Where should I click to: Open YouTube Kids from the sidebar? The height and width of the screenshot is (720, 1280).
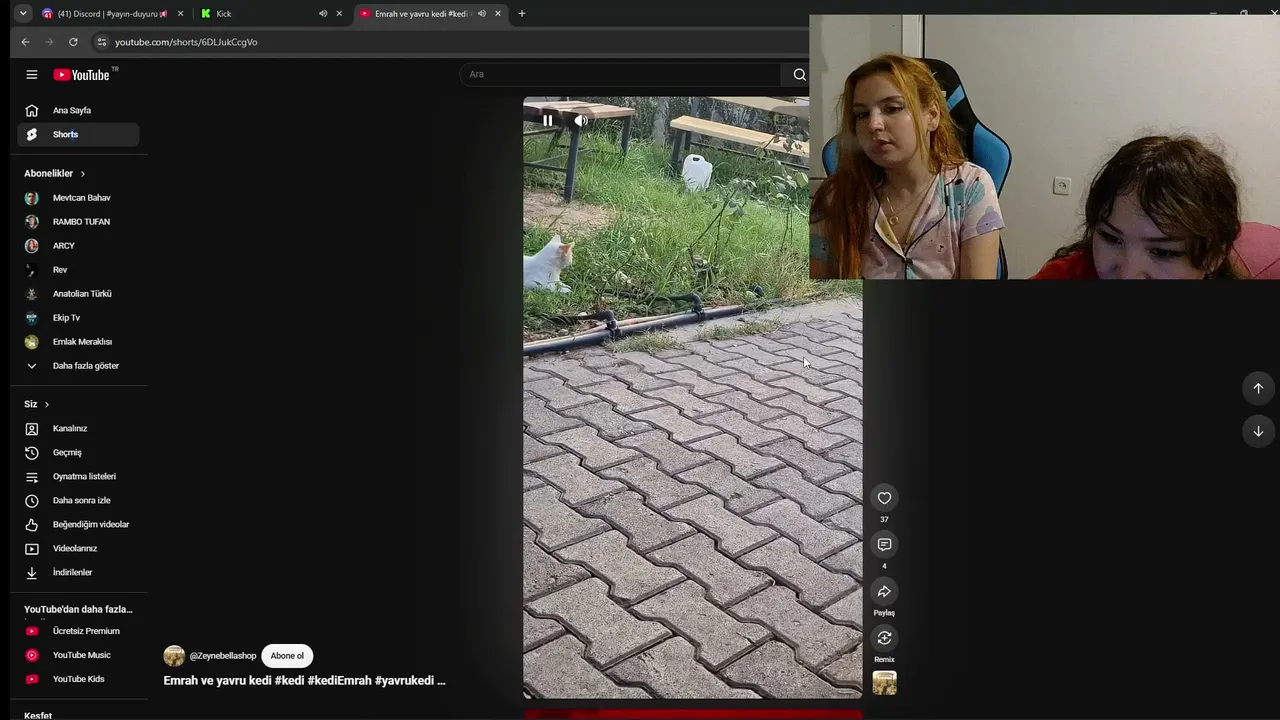click(x=79, y=679)
